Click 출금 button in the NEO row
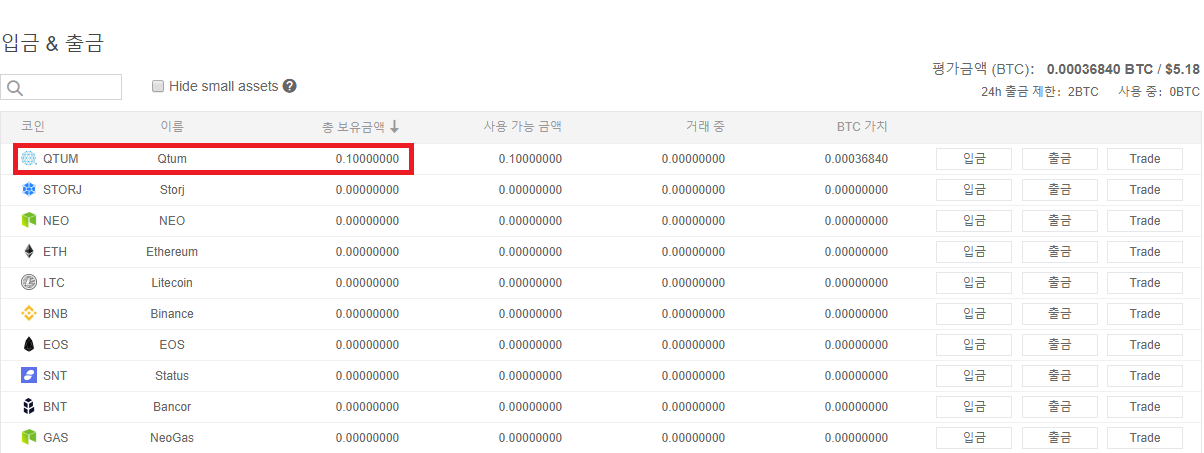 point(1060,221)
